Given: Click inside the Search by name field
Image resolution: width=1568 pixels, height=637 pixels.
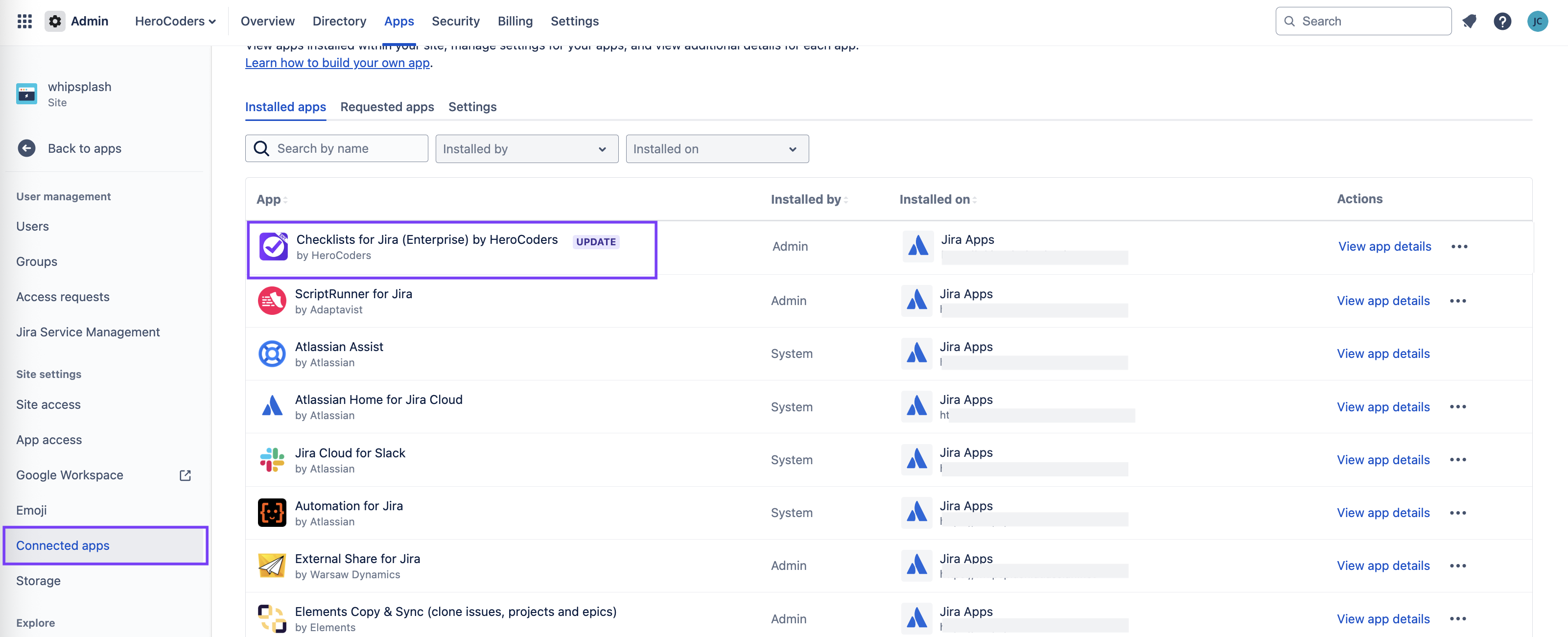Looking at the screenshot, I should 337,148.
